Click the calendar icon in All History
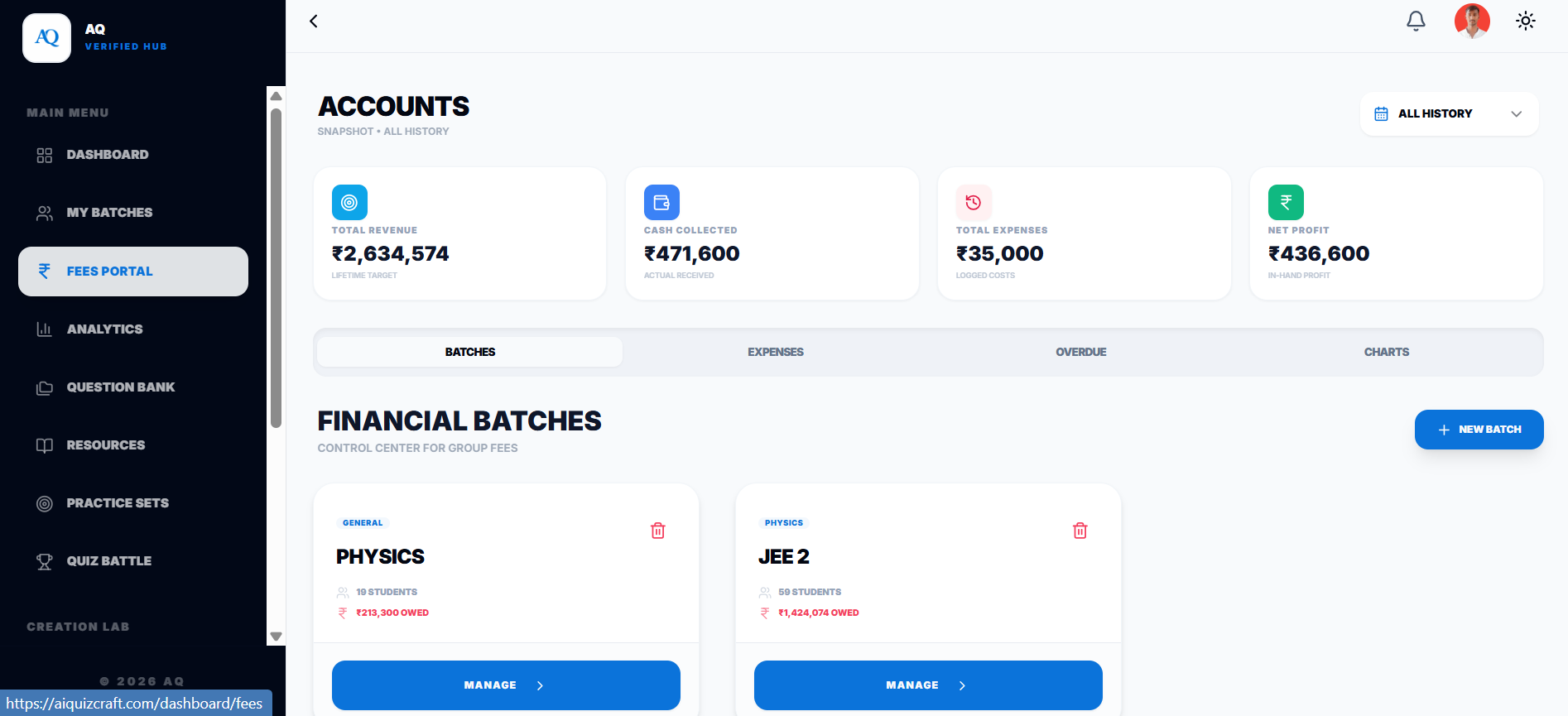The height and width of the screenshot is (716, 1568). pyautogui.click(x=1381, y=114)
